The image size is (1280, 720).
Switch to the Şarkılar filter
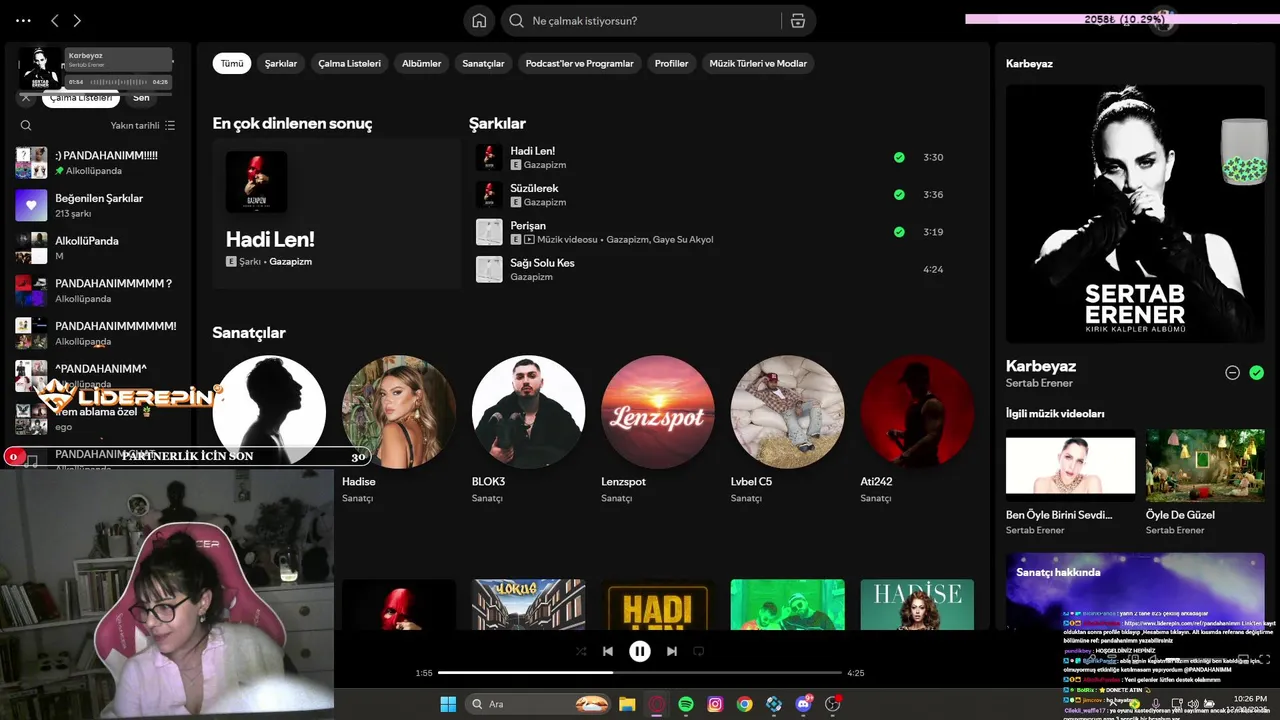pyautogui.click(x=281, y=63)
